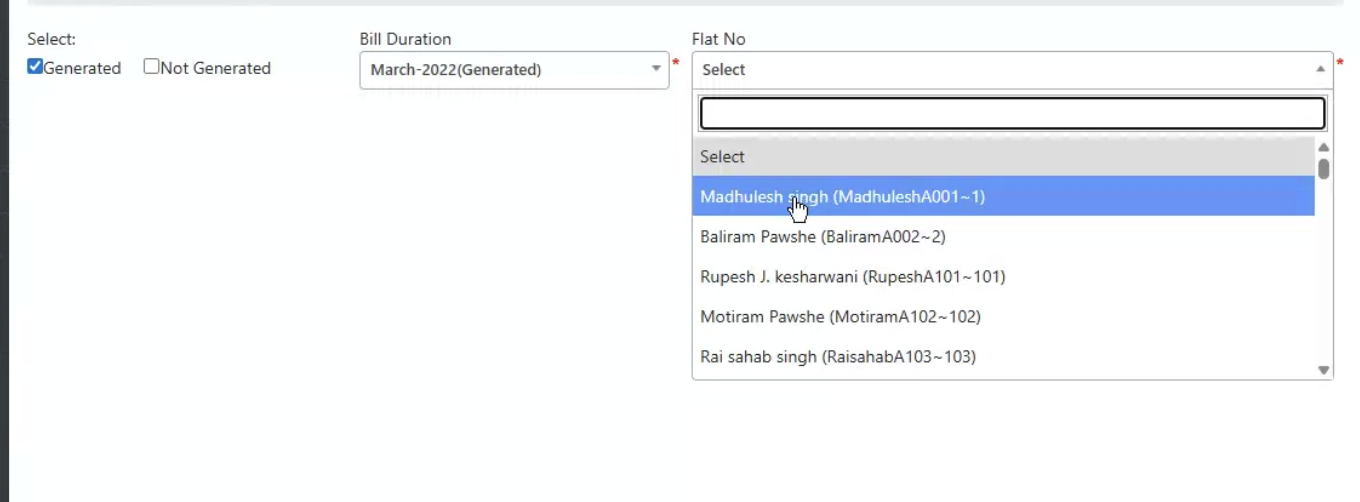The width and height of the screenshot is (1360, 502).
Task: Click the 'Flat No' field label
Action: point(718,39)
